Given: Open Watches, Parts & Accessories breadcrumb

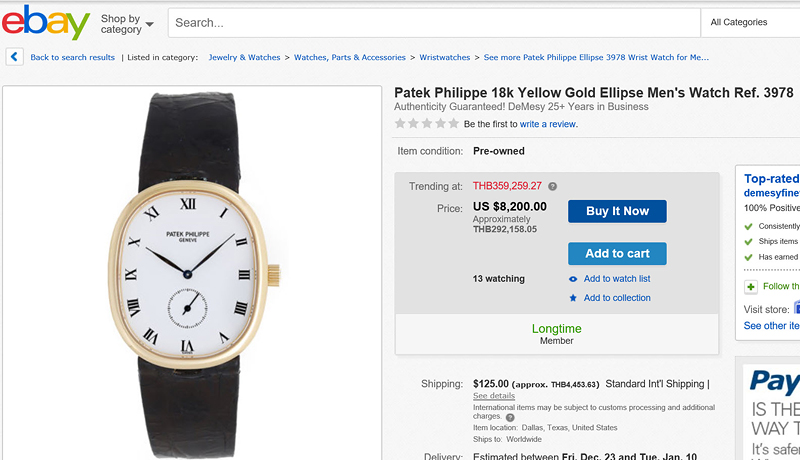Looking at the screenshot, I should click(x=350, y=58).
